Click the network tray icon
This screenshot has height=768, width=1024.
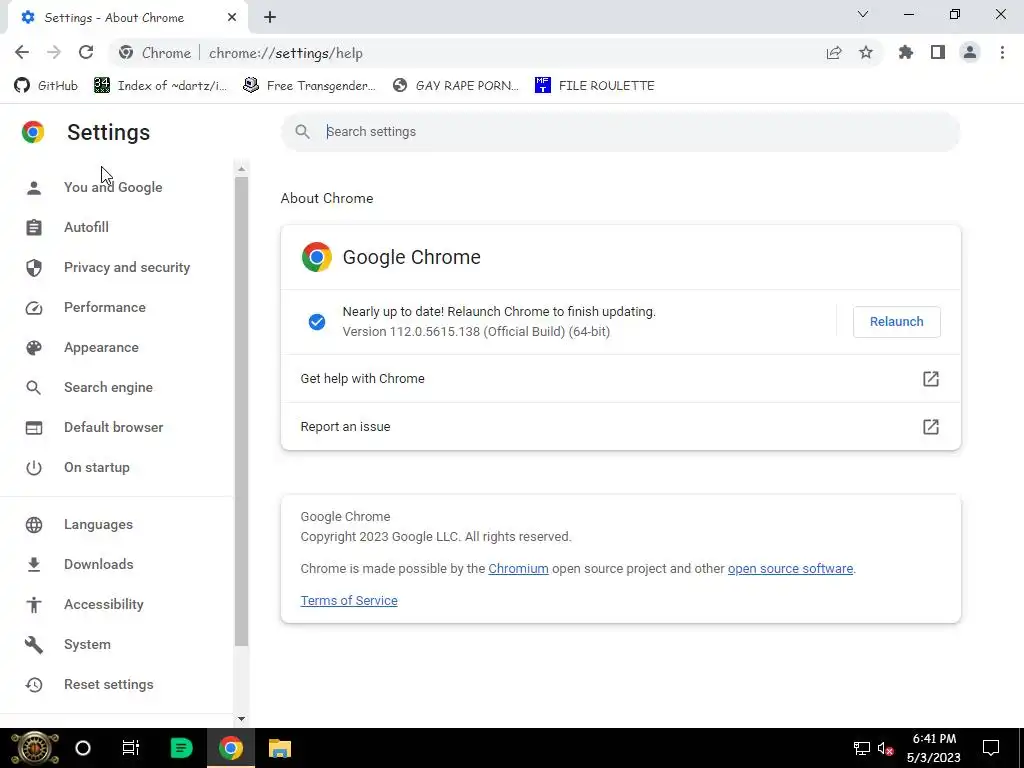(x=861, y=748)
